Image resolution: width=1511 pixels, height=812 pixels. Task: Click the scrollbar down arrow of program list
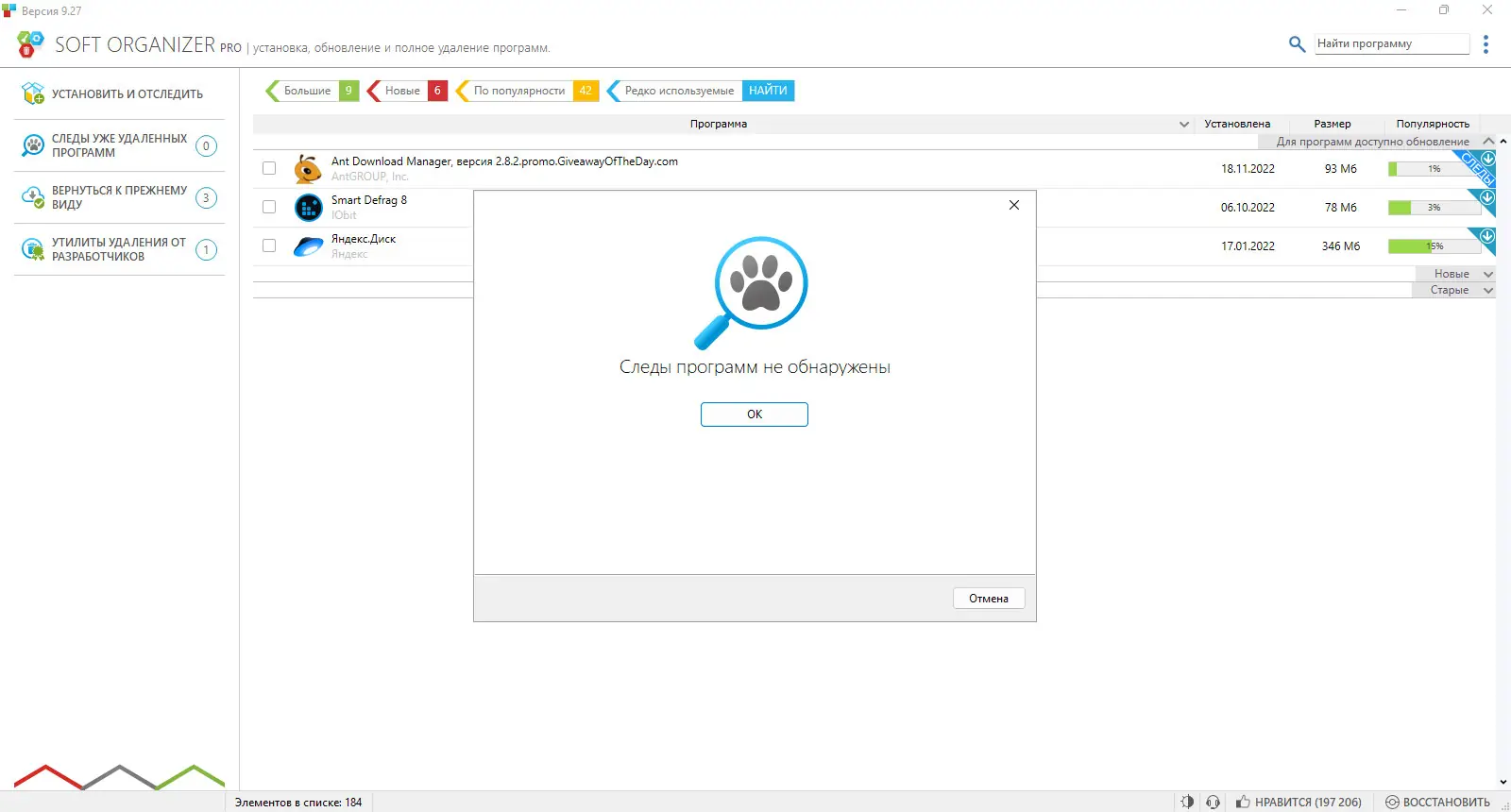pyautogui.click(x=1503, y=782)
